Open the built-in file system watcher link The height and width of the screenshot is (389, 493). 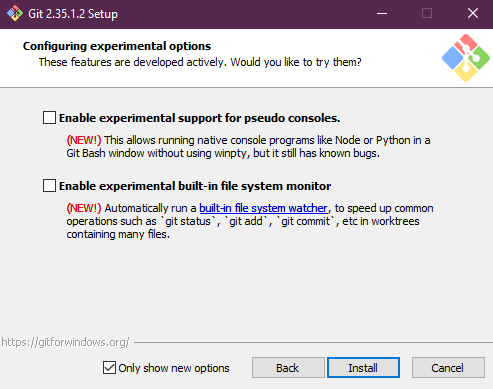pos(263,208)
